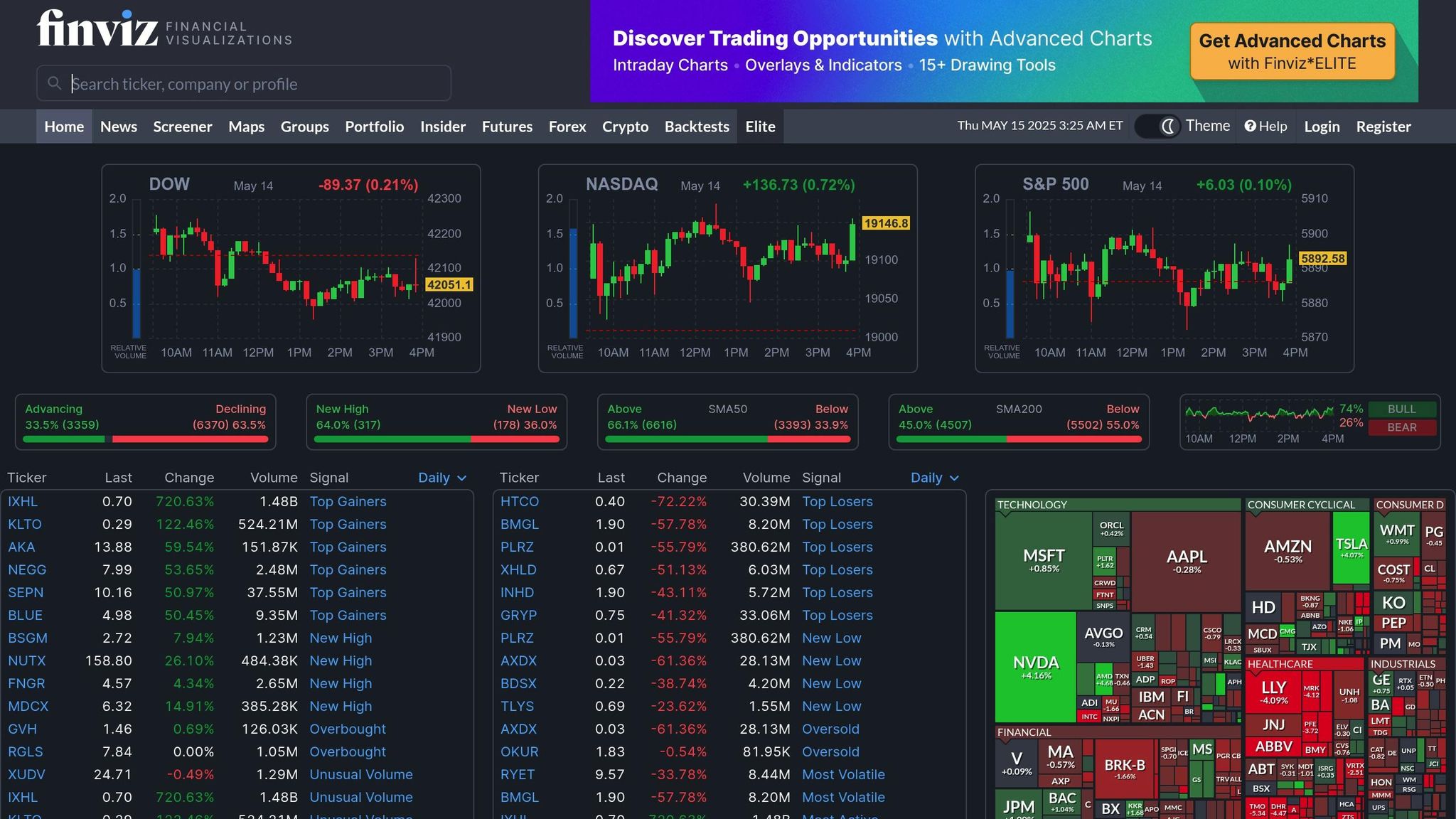This screenshot has height=819, width=1456.
Task: Open NUTX ticker link
Action: coord(27,660)
